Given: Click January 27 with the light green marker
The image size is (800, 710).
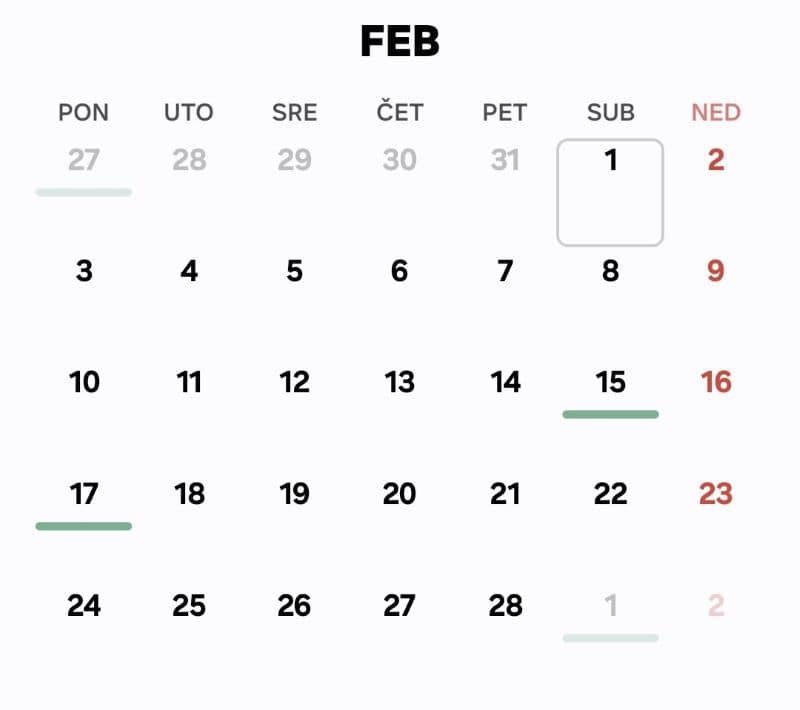Looking at the screenshot, I should tap(84, 160).
